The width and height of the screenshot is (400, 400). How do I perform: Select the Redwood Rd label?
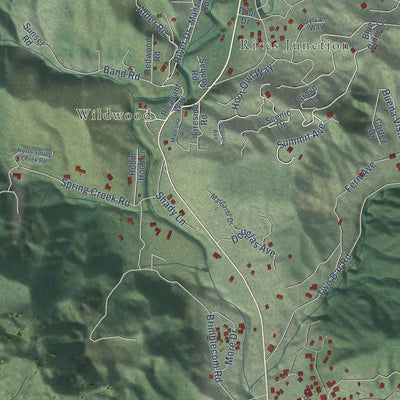[x=152, y=56]
